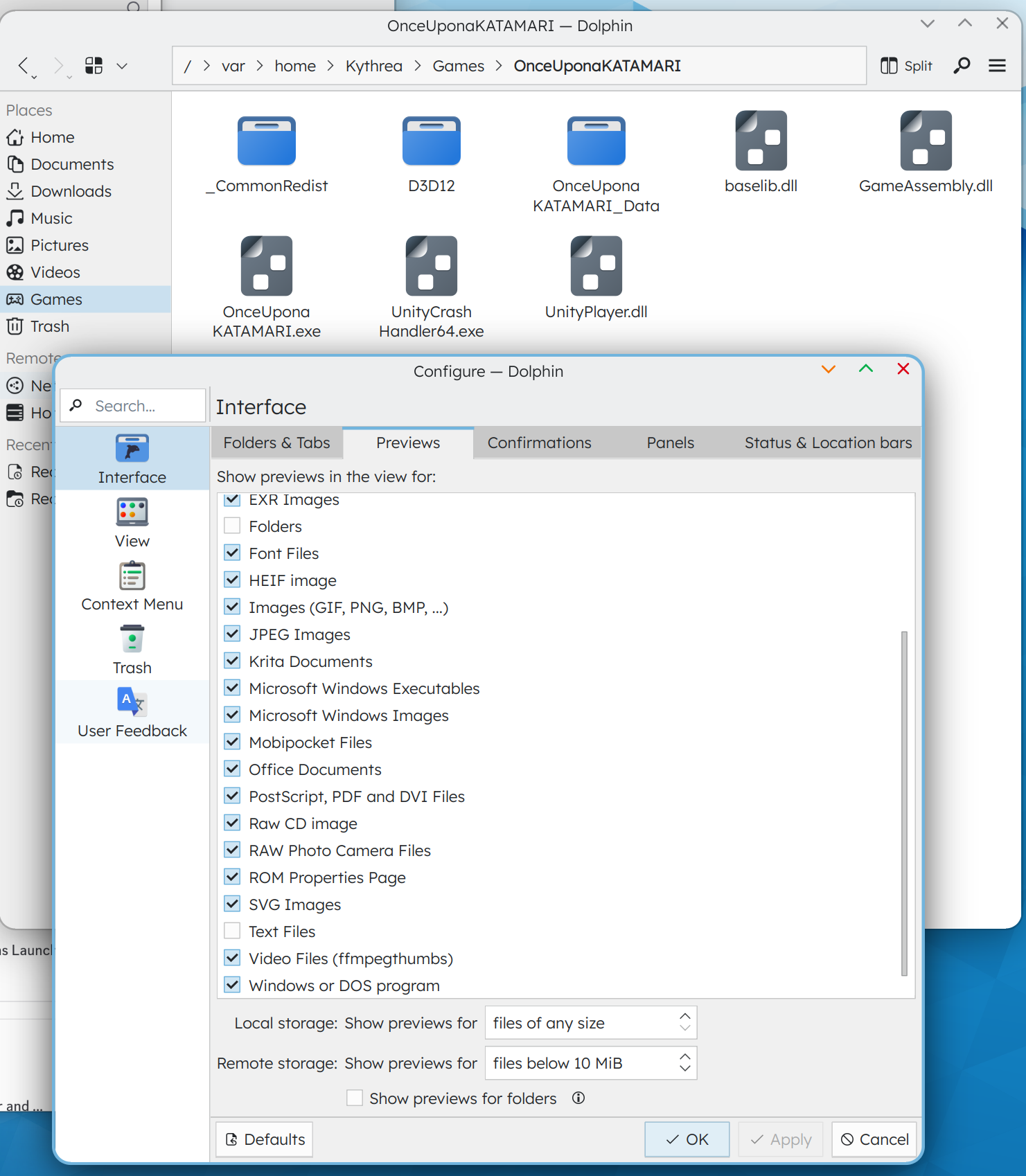Switch to the Confirmations tab
This screenshot has width=1026, height=1176.
click(540, 443)
